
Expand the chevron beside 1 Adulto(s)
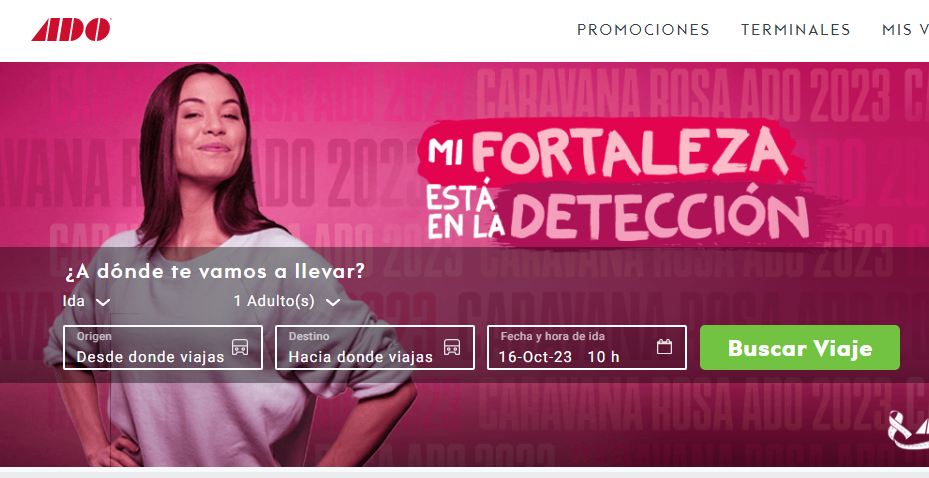(x=333, y=302)
